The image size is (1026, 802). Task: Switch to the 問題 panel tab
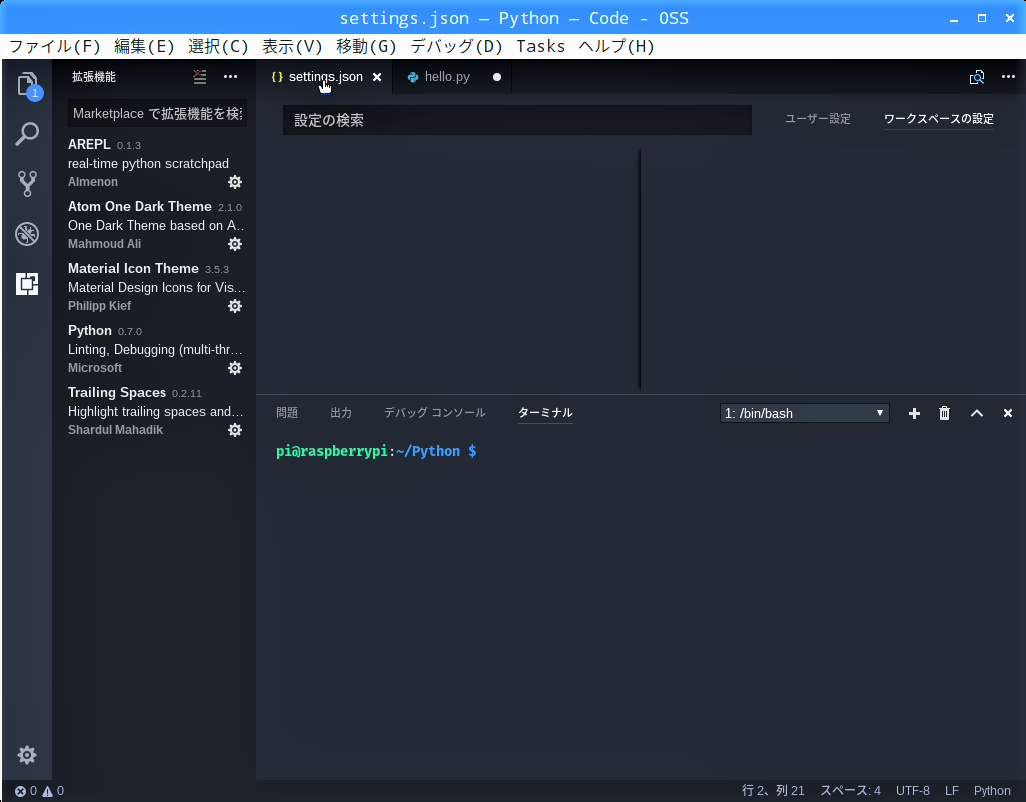pyautogui.click(x=287, y=413)
